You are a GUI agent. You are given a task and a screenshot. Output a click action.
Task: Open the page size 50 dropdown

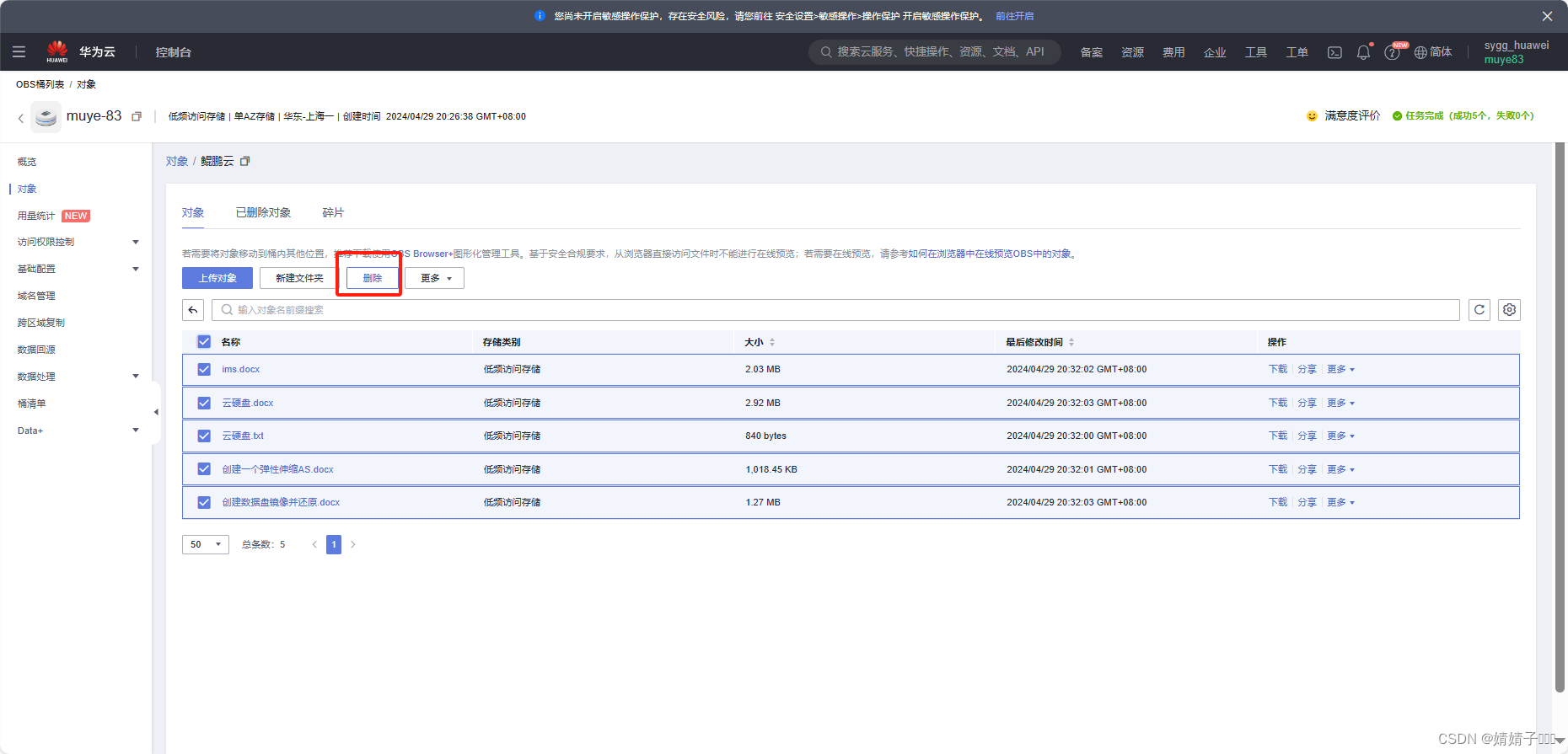pos(206,544)
